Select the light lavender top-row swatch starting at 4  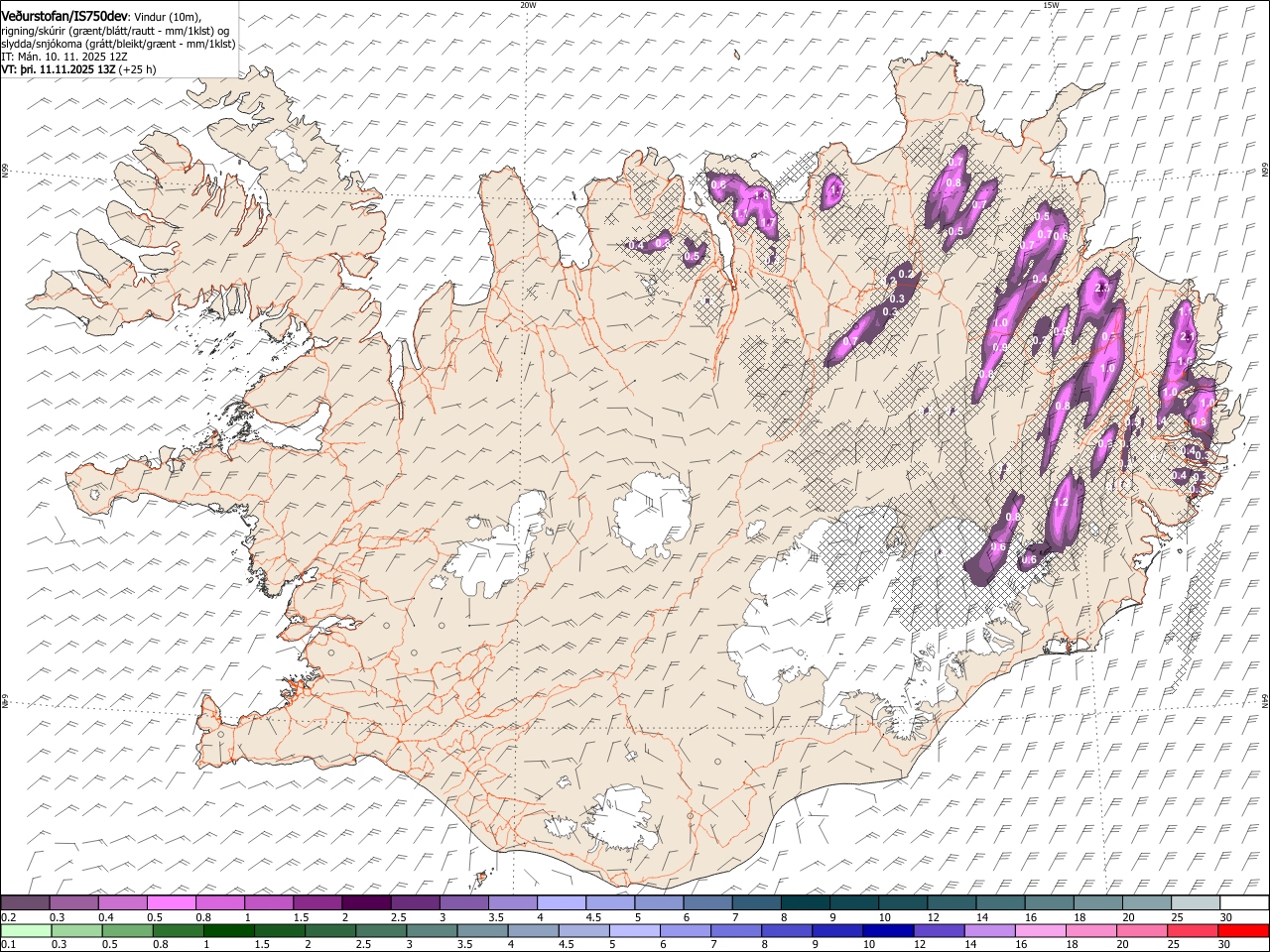click(x=561, y=902)
